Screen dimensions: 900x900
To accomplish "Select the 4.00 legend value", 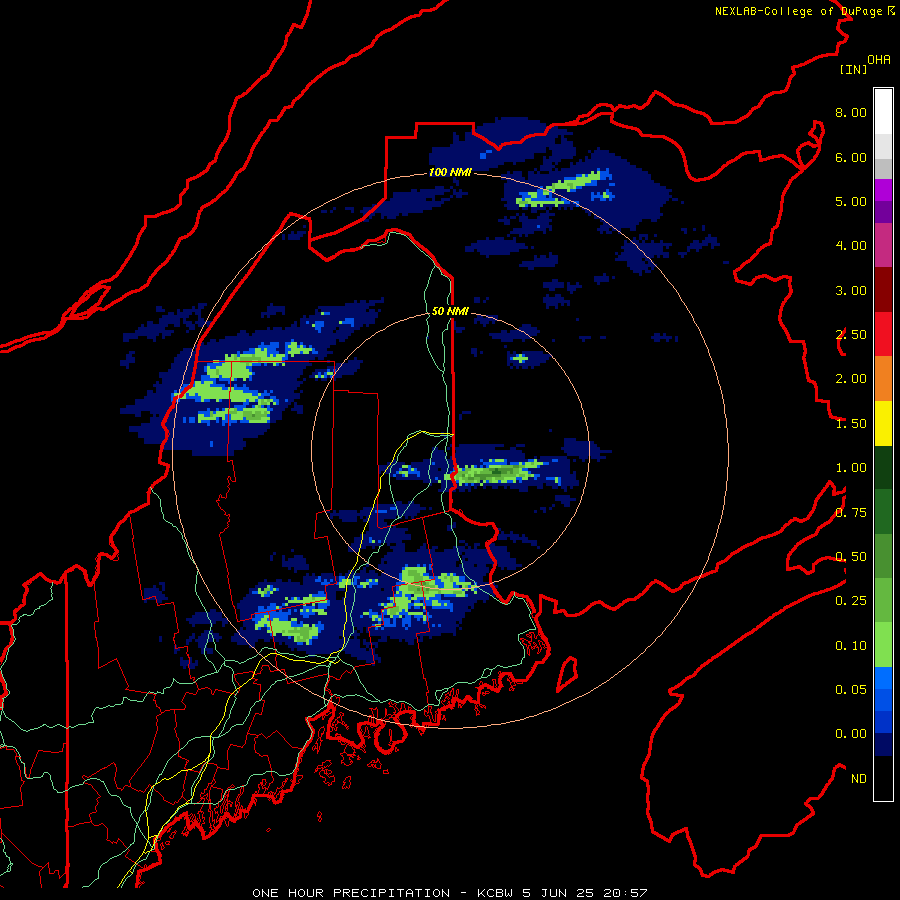I will [851, 246].
